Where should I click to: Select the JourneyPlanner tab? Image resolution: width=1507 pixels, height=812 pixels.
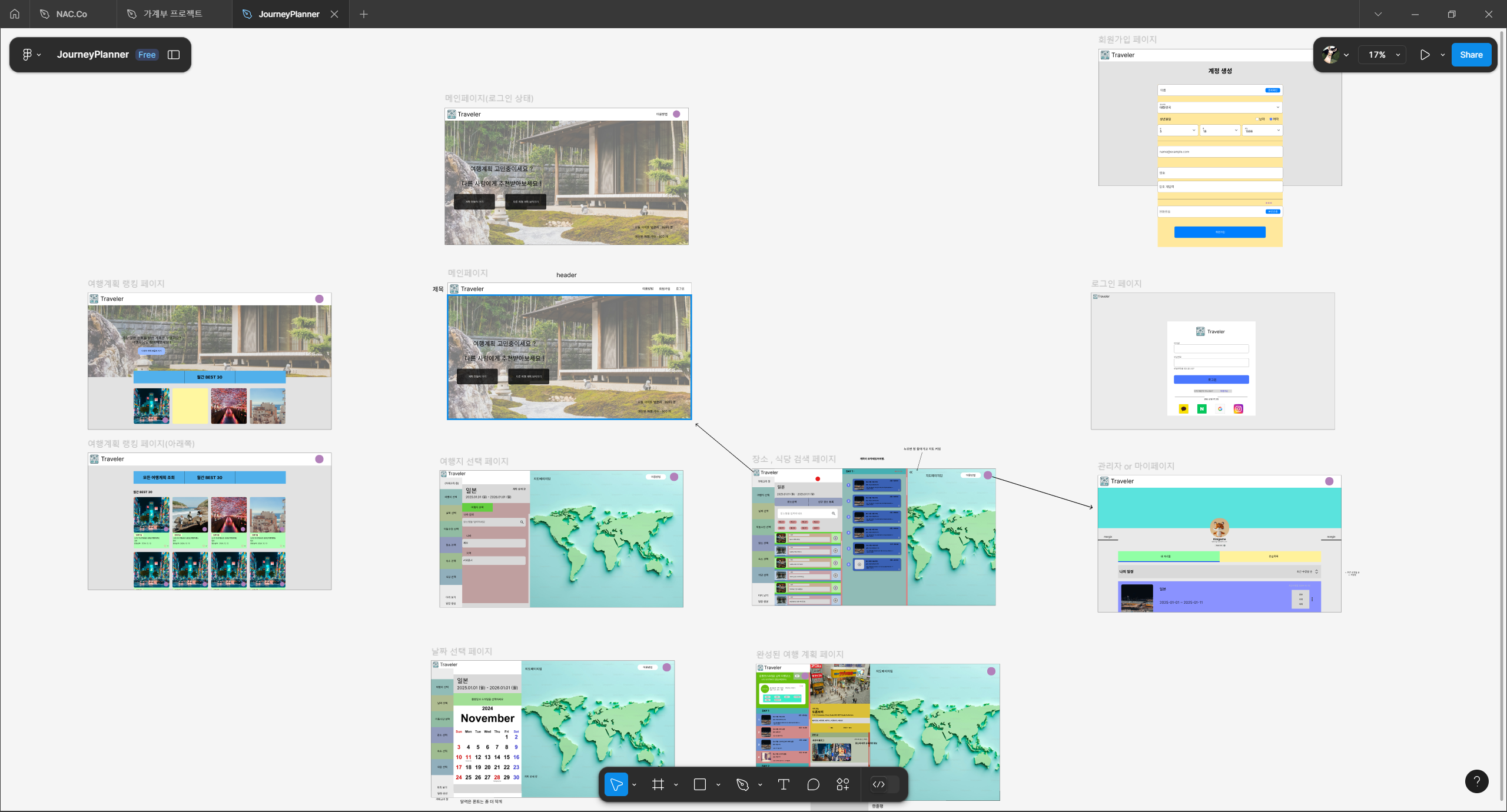289,14
